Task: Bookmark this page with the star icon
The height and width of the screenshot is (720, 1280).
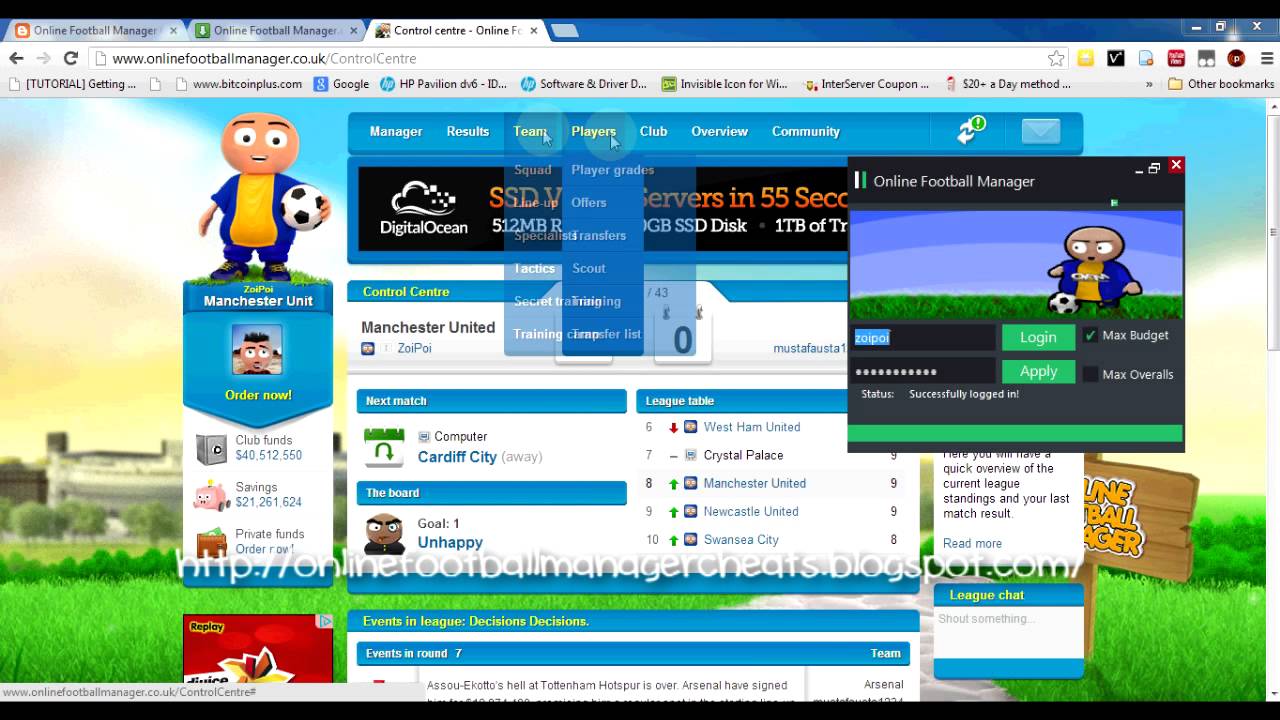Action: click(1056, 58)
